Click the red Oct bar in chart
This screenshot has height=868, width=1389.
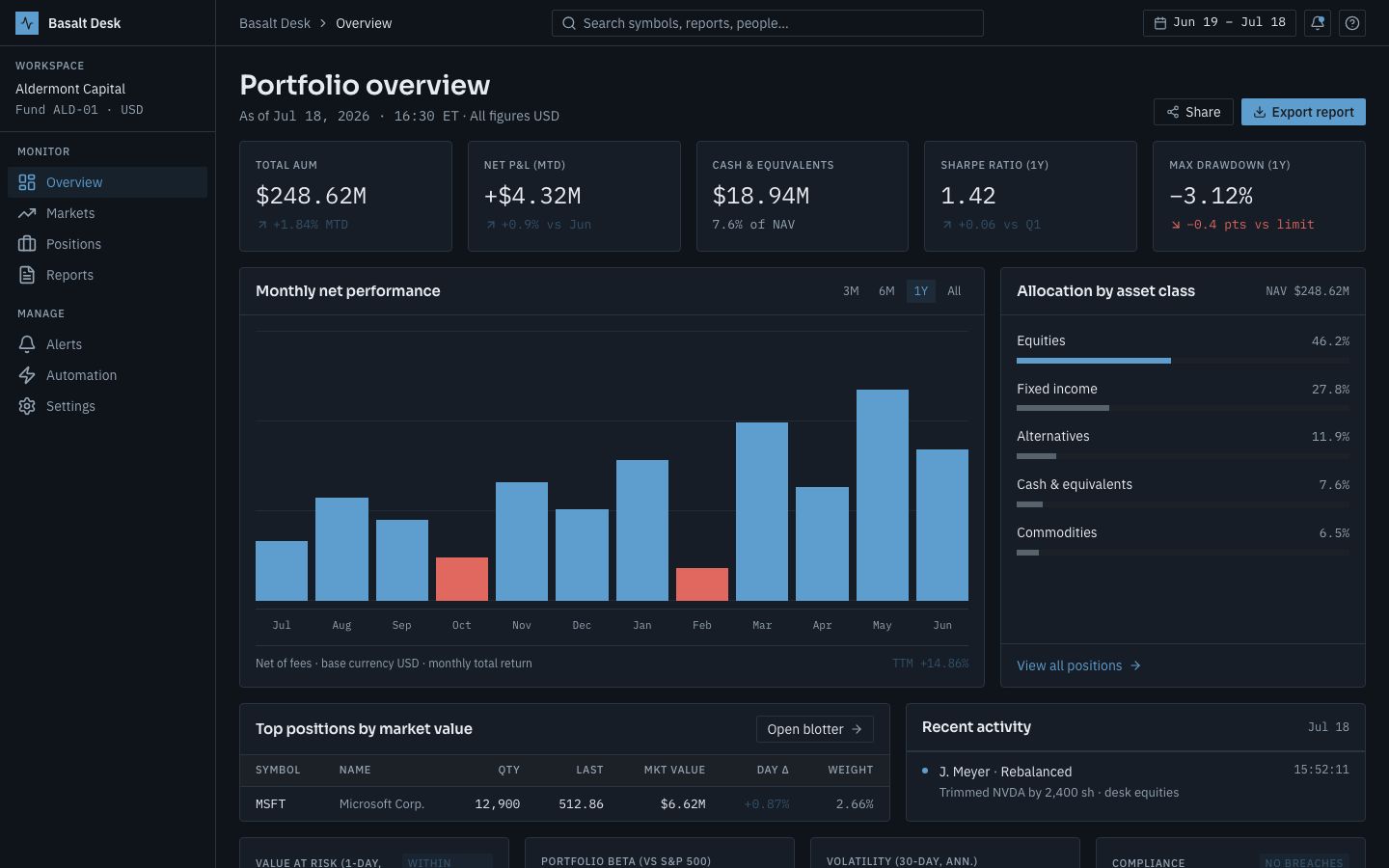click(x=462, y=579)
